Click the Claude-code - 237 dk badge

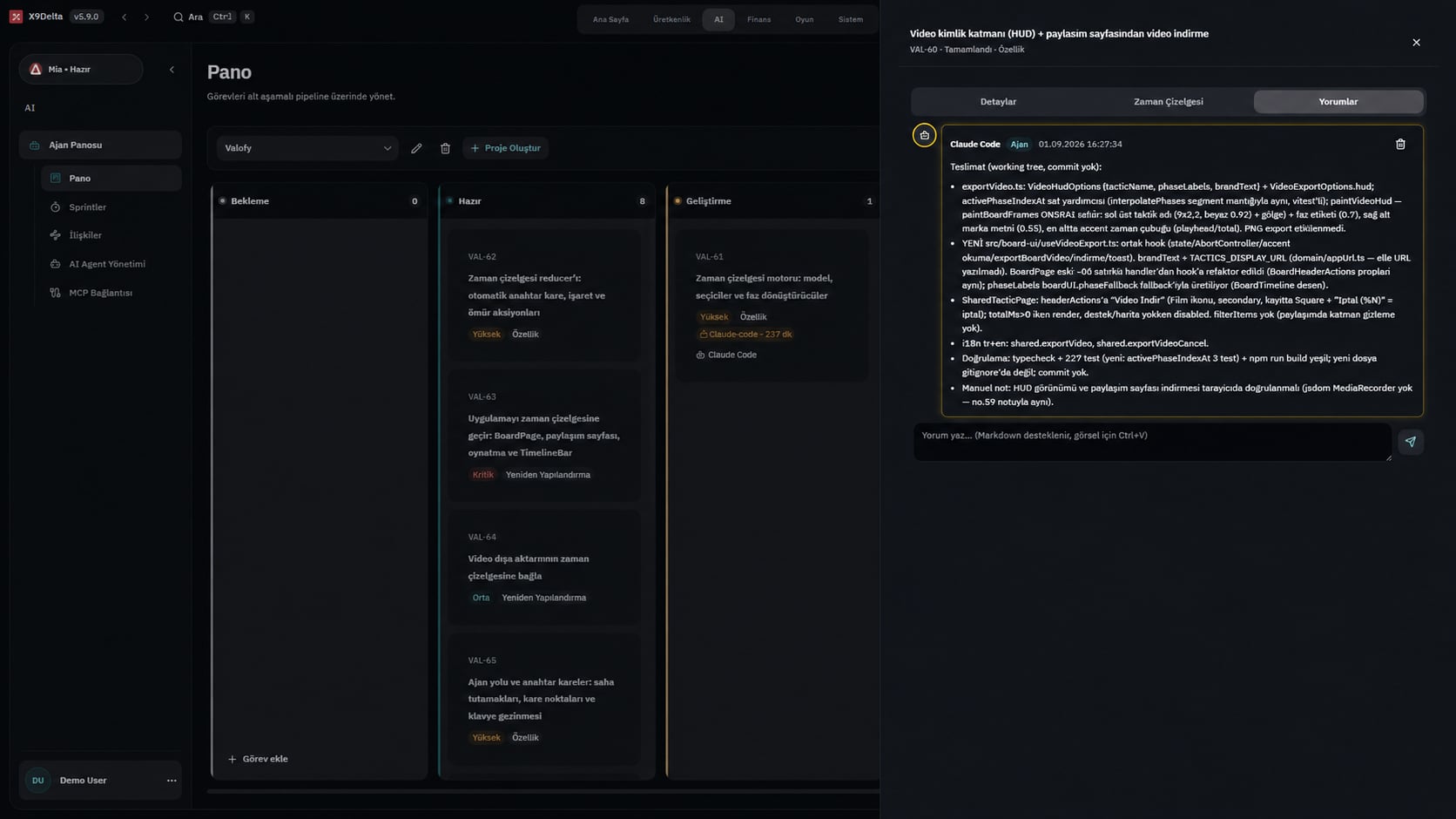coord(745,335)
